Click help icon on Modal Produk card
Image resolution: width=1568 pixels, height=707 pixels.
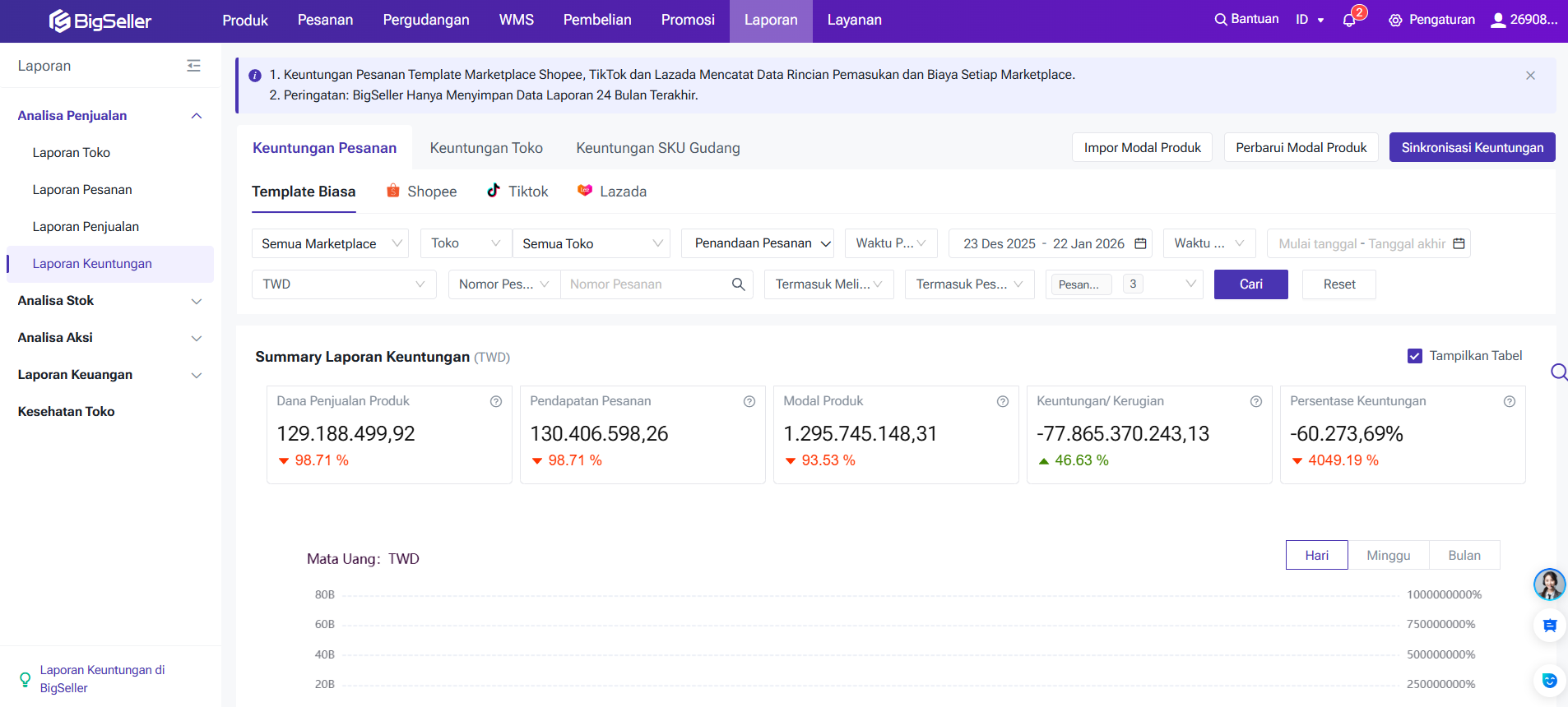coord(1003,402)
